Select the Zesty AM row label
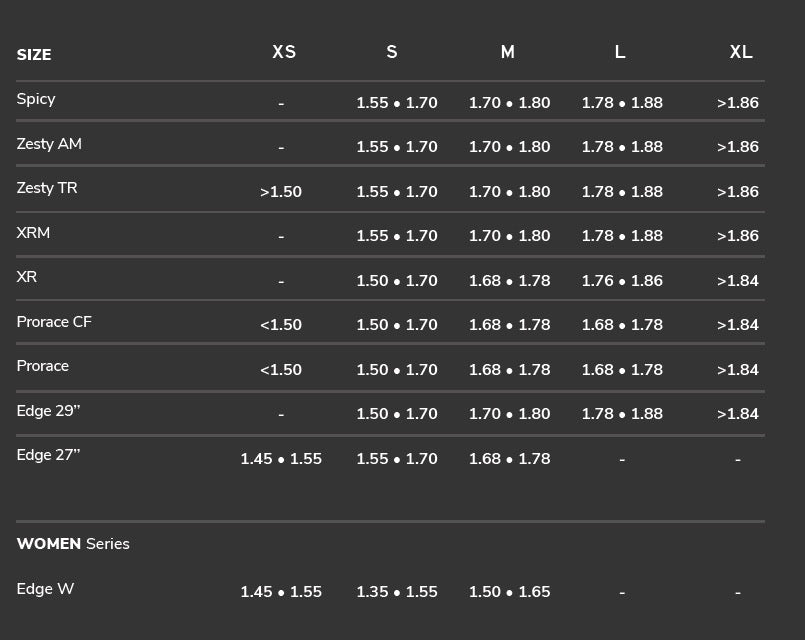Image resolution: width=805 pixels, height=640 pixels. (49, 144)
